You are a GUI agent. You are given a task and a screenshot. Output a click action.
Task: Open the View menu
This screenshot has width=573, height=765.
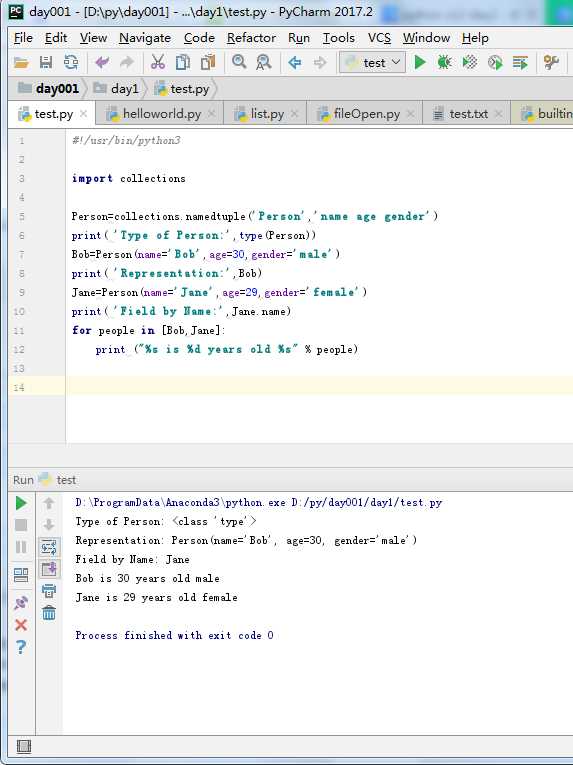93,38
